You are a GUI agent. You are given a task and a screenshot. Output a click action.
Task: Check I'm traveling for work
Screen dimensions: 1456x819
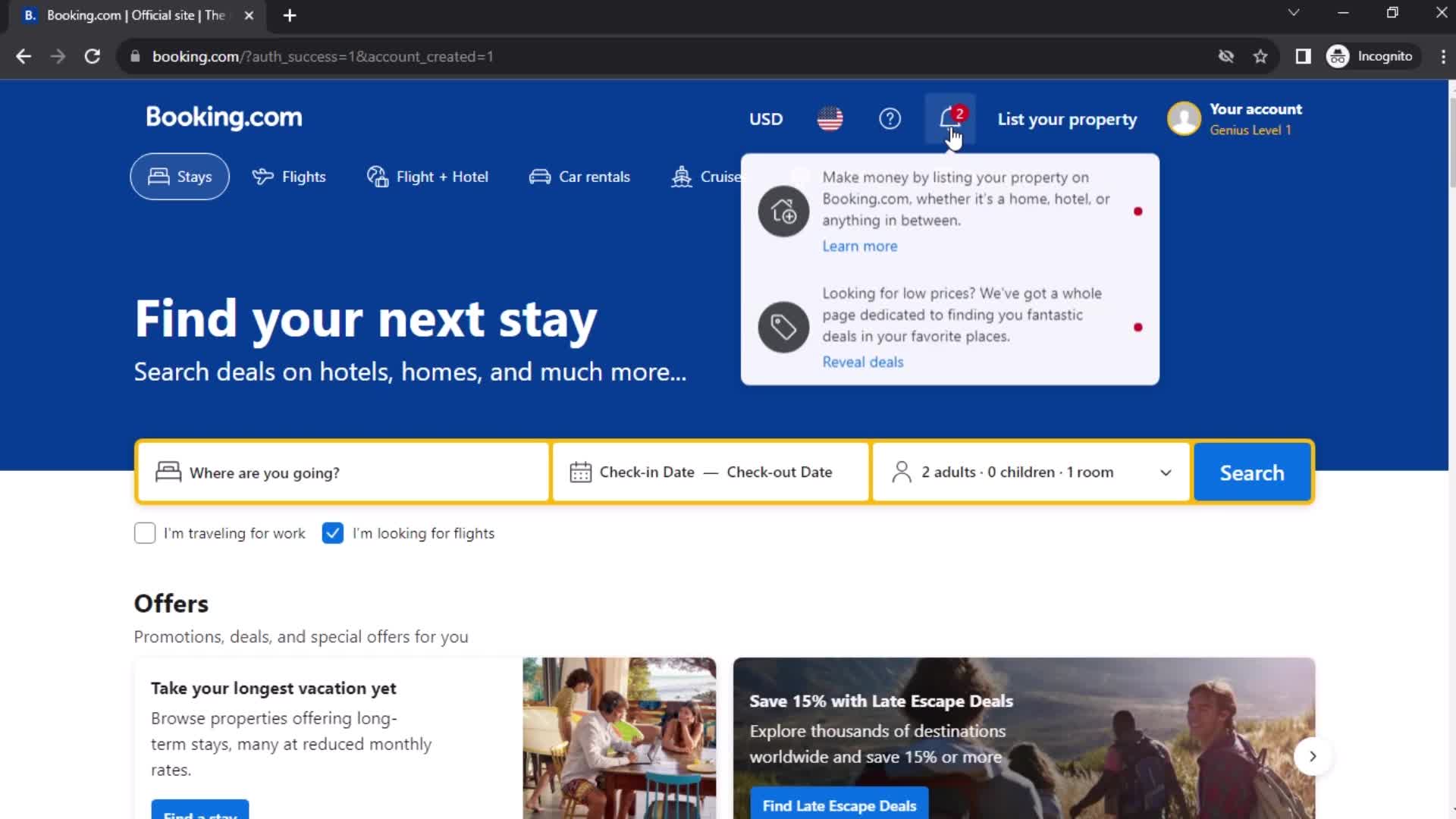(145, 533)
